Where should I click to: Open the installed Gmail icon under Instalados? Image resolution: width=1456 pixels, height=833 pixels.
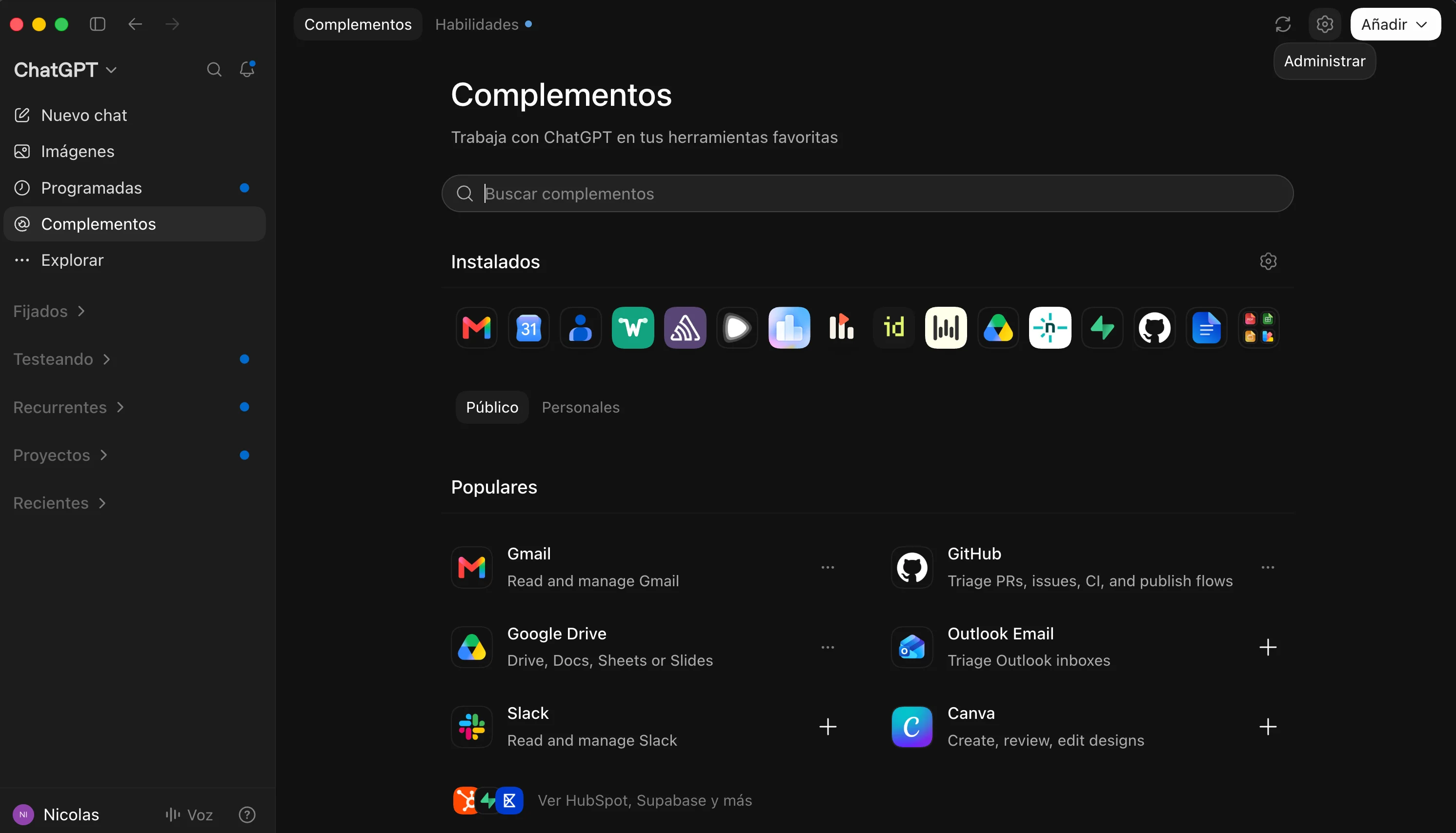[x=476, y=328]
